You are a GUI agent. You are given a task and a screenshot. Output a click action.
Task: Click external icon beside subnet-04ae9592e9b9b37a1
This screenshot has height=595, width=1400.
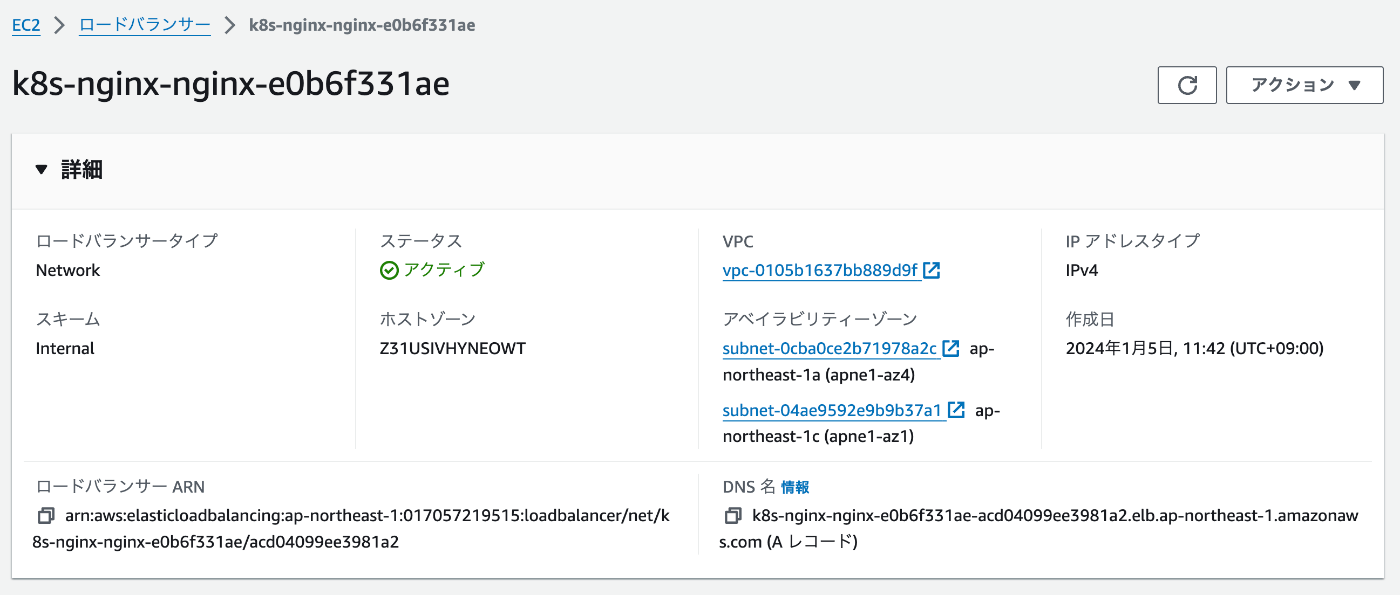click(x=956, y=410)
